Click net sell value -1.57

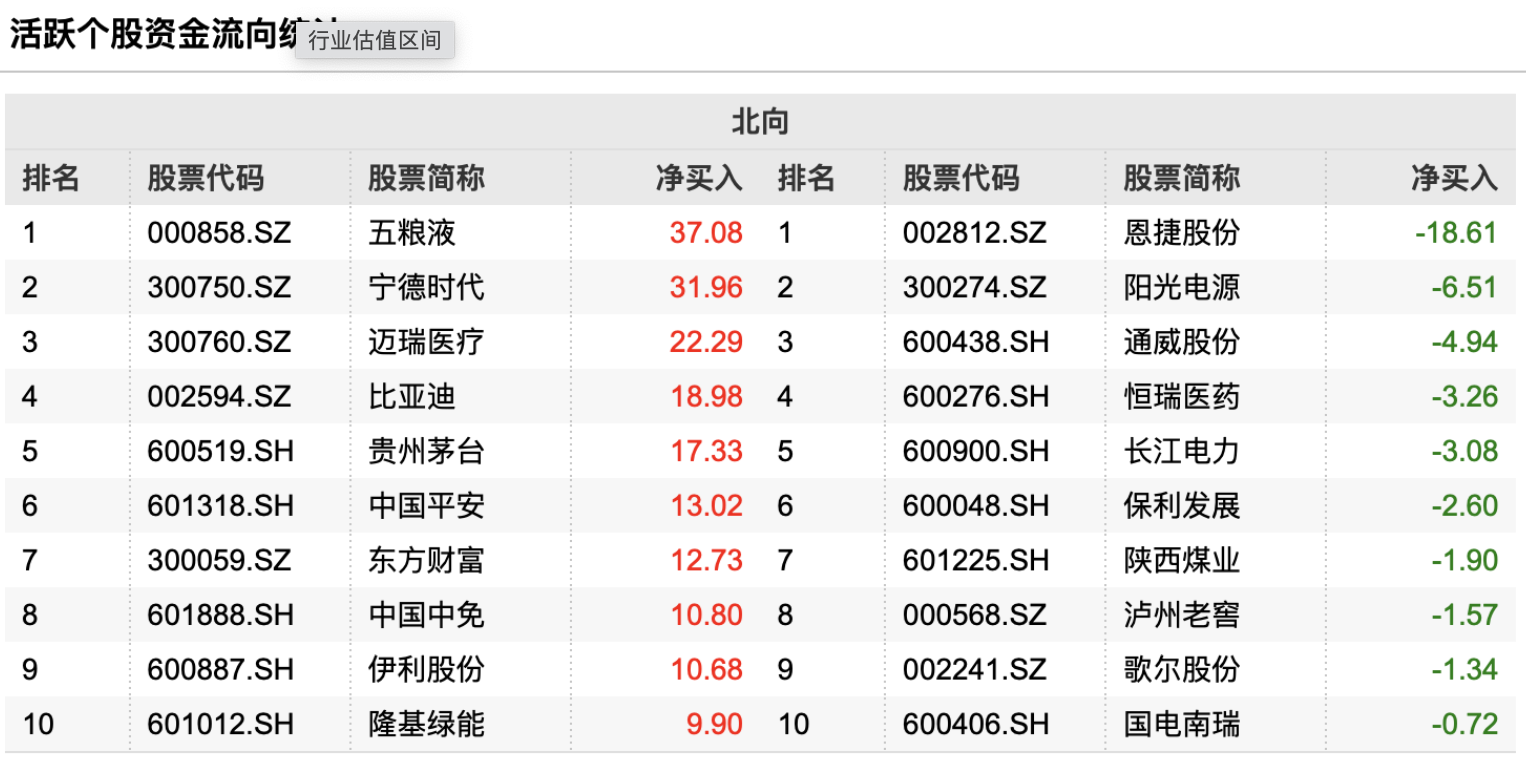(1464, 615)
